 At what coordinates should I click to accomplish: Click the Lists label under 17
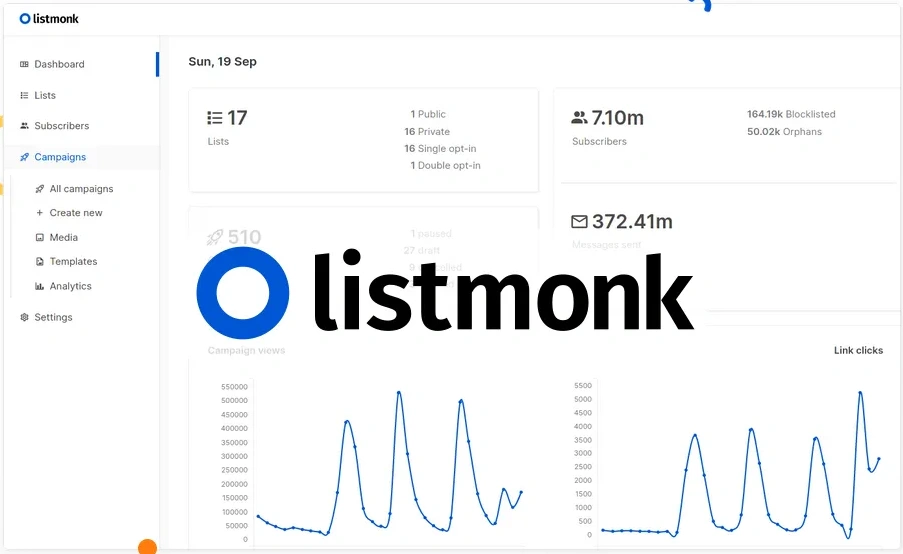(218, 141)
